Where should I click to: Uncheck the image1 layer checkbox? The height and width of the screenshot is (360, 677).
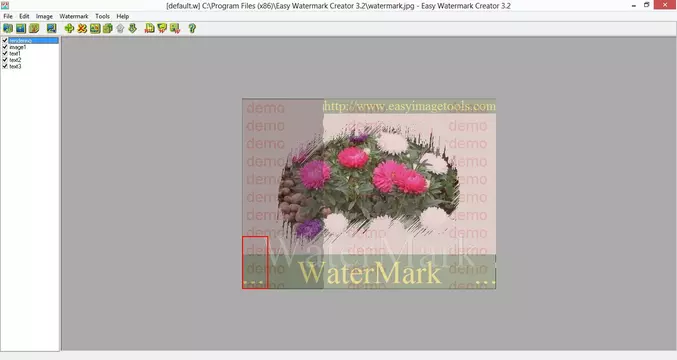[x=5, y=47]
